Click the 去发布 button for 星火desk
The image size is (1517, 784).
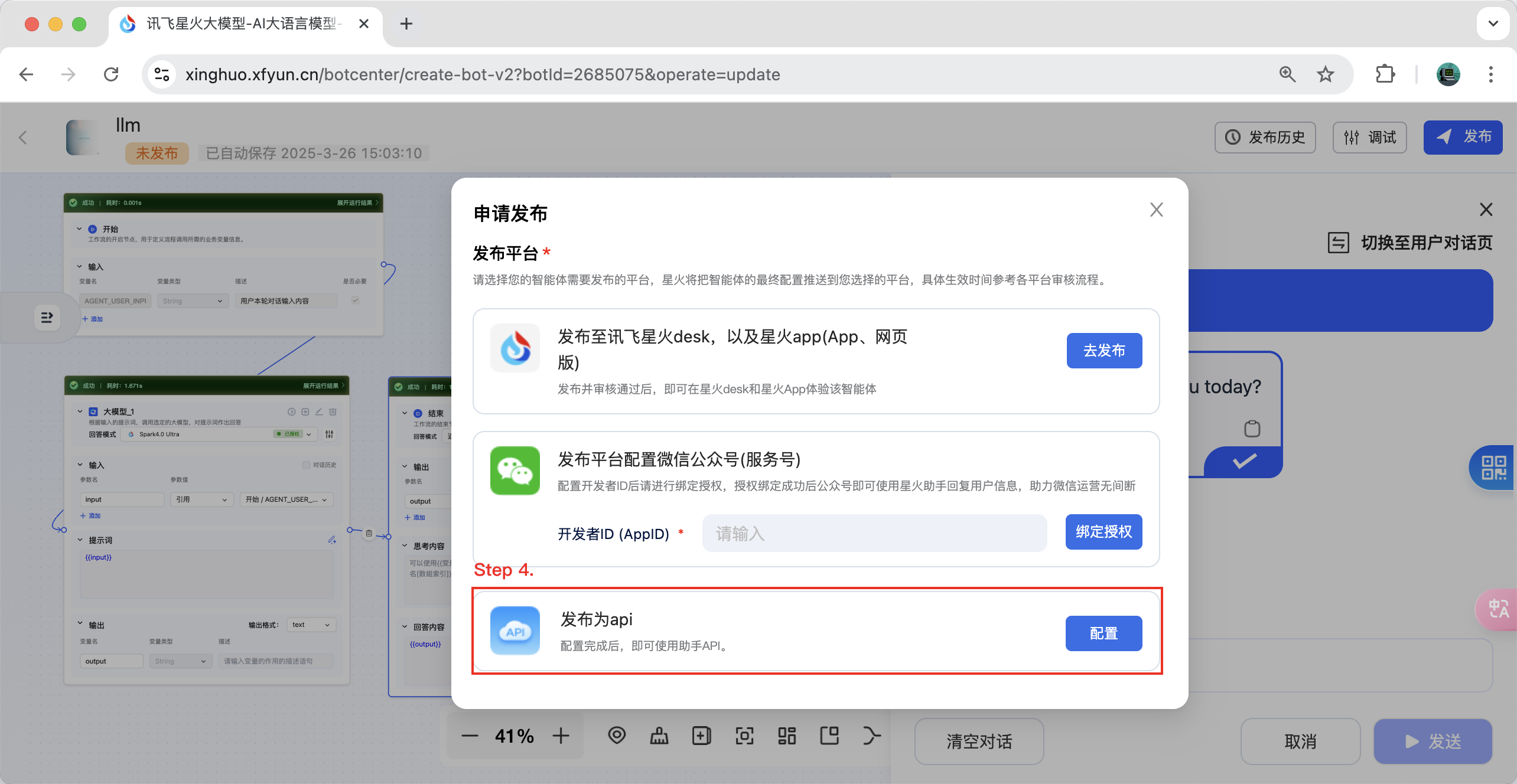tap(1103, 351)
